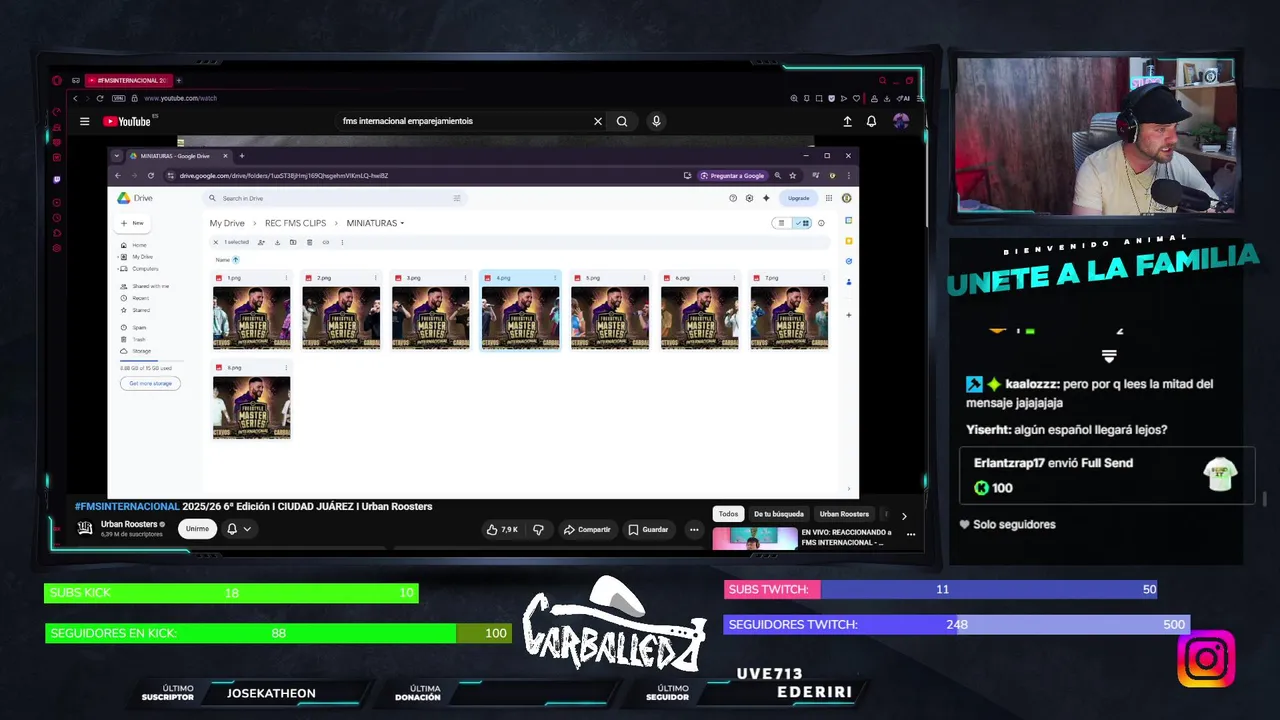The image size is (1280, 720).
Task: Copy link of selected file
Action: 325,242
